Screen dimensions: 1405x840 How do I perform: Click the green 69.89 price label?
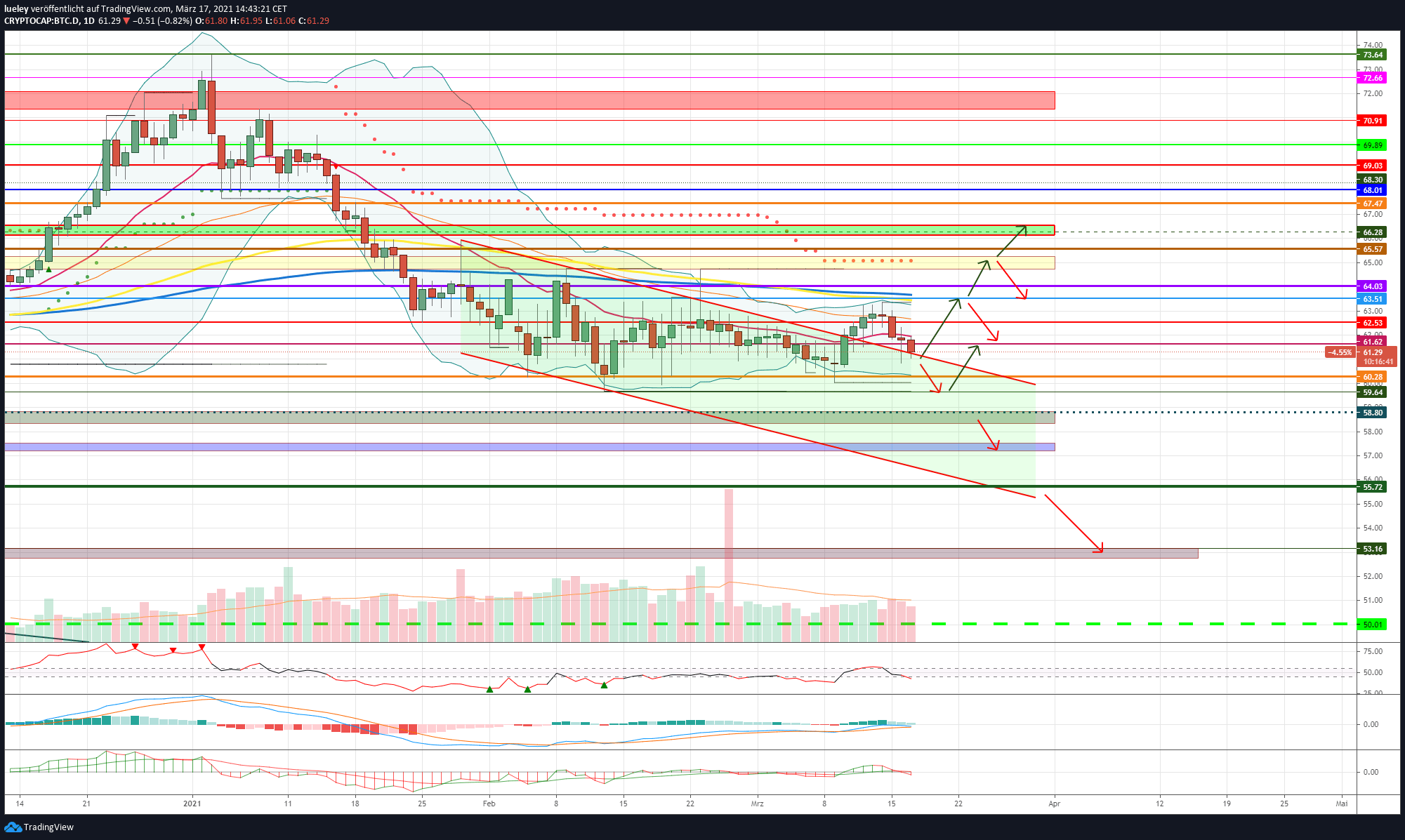(1372, 145)
